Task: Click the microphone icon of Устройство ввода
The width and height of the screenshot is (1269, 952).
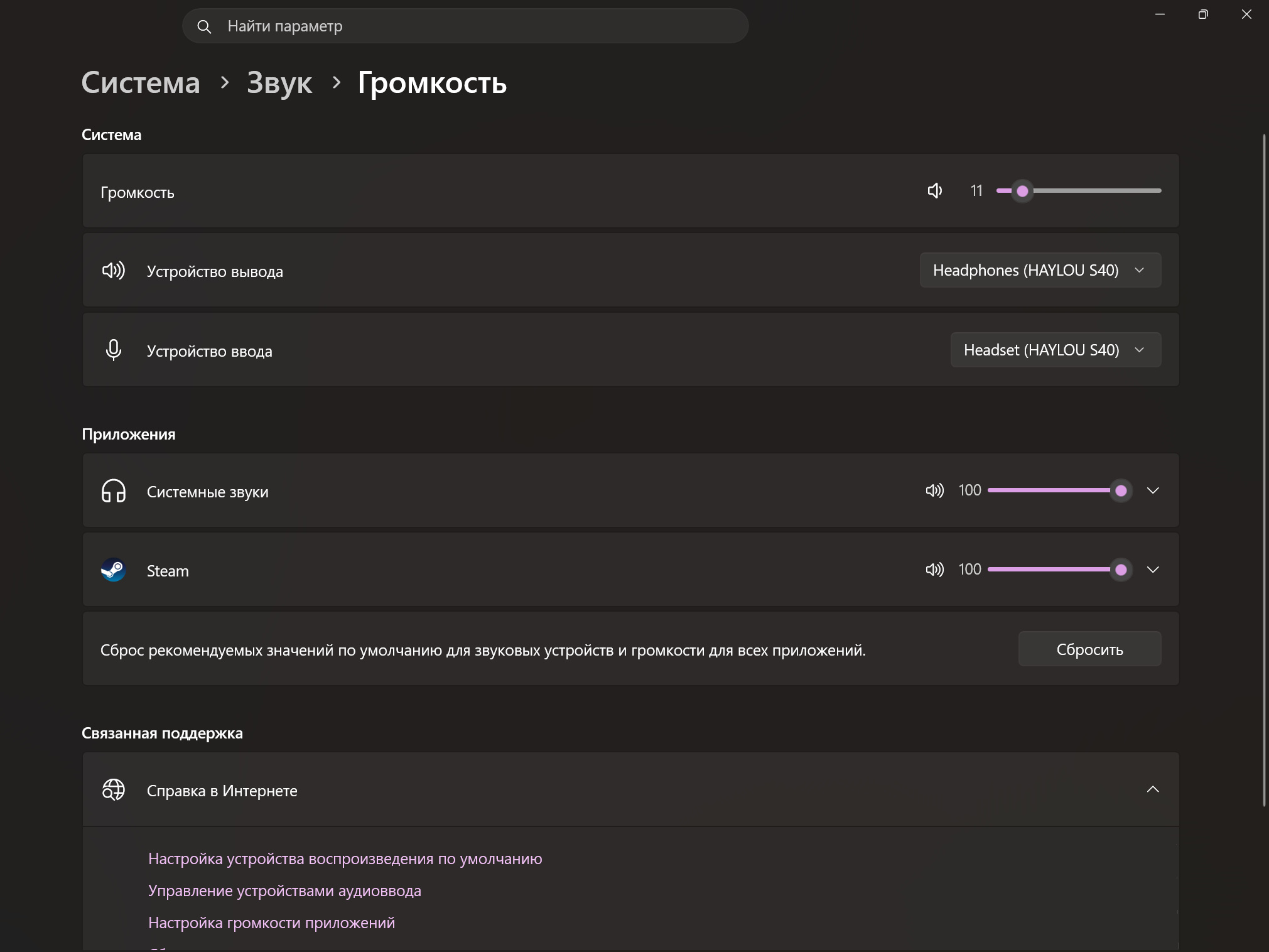Action: click(114, 350)
